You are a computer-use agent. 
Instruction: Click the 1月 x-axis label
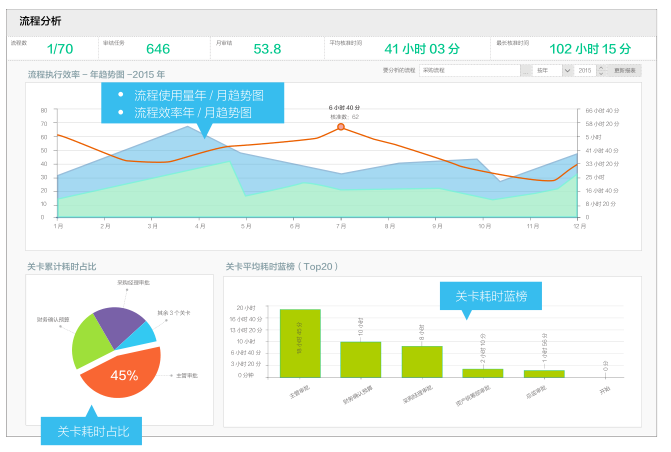coord(58,226)
